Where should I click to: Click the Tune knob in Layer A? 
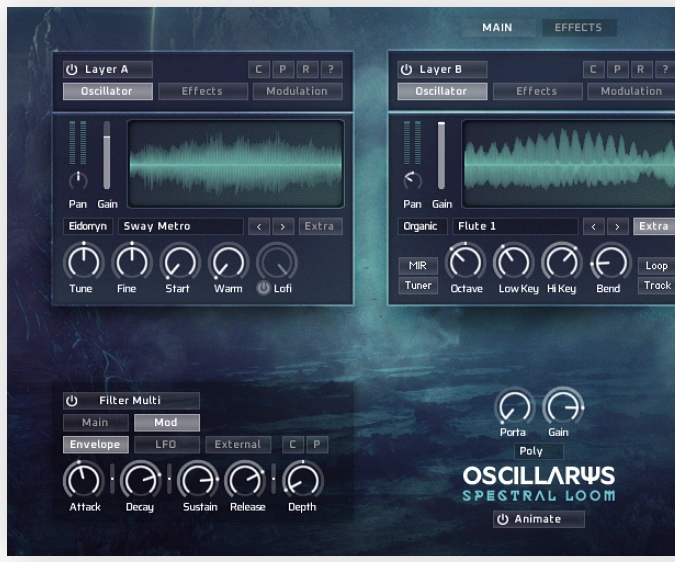(82, 263)
